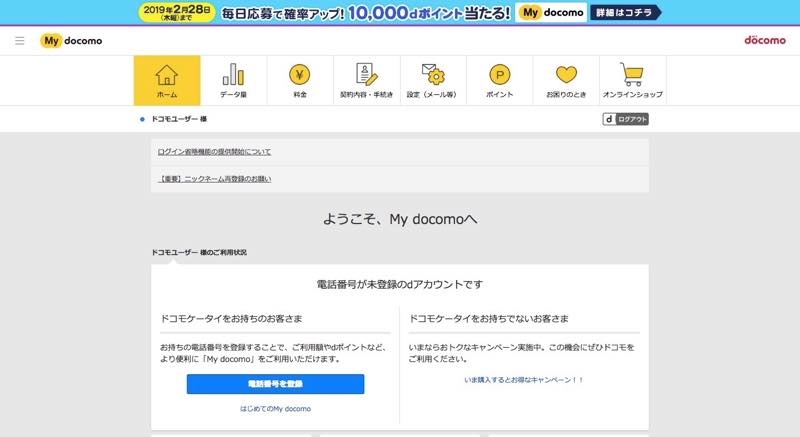
Task: Click the 2019年2月28日 date badge
Action: pyautogui.click(x=177, y=13)
